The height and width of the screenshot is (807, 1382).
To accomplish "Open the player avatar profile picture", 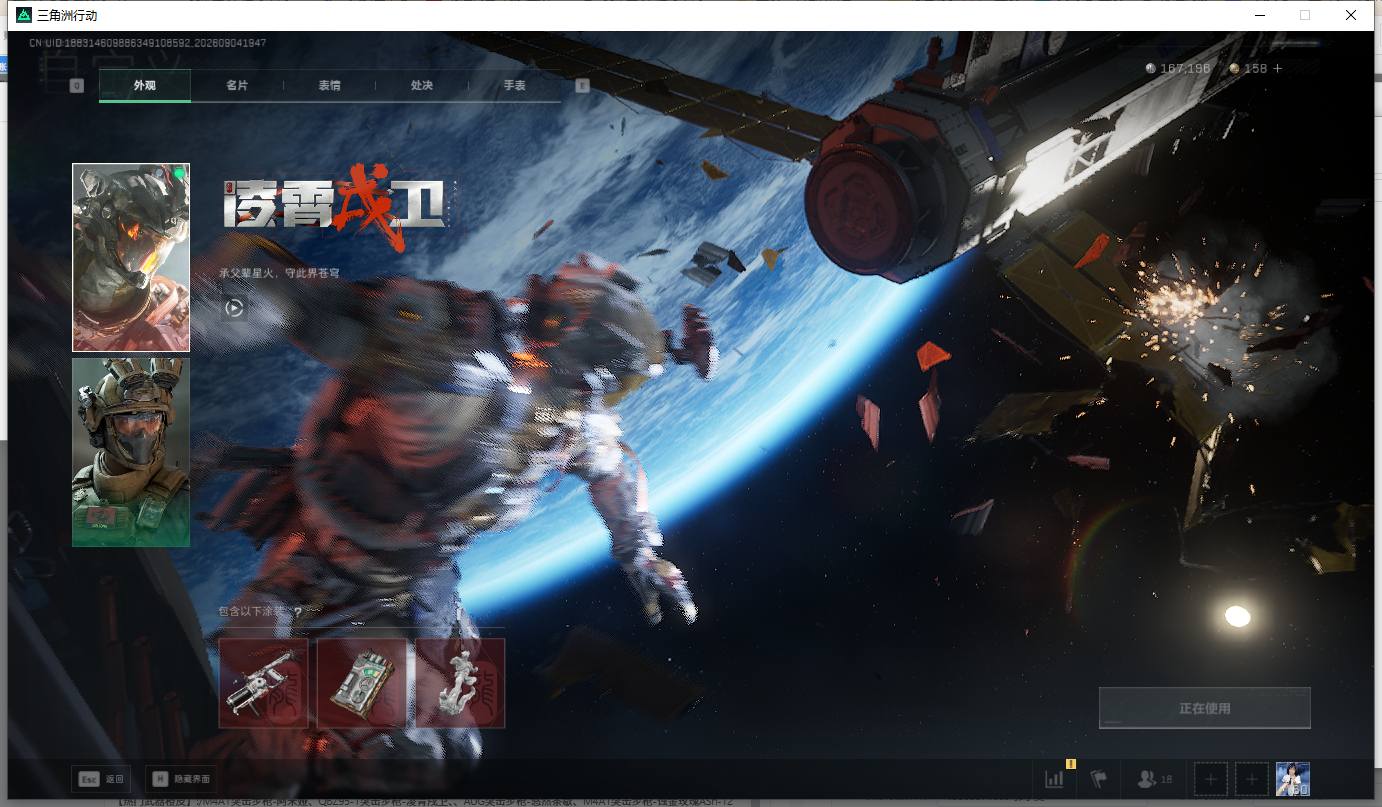I will tap(1293, 779).
